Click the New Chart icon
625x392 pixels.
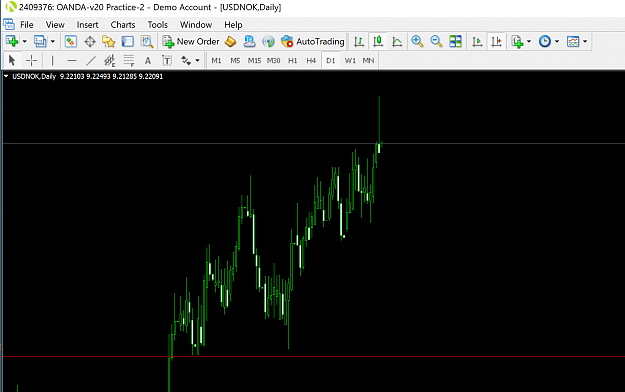(12, 41)
